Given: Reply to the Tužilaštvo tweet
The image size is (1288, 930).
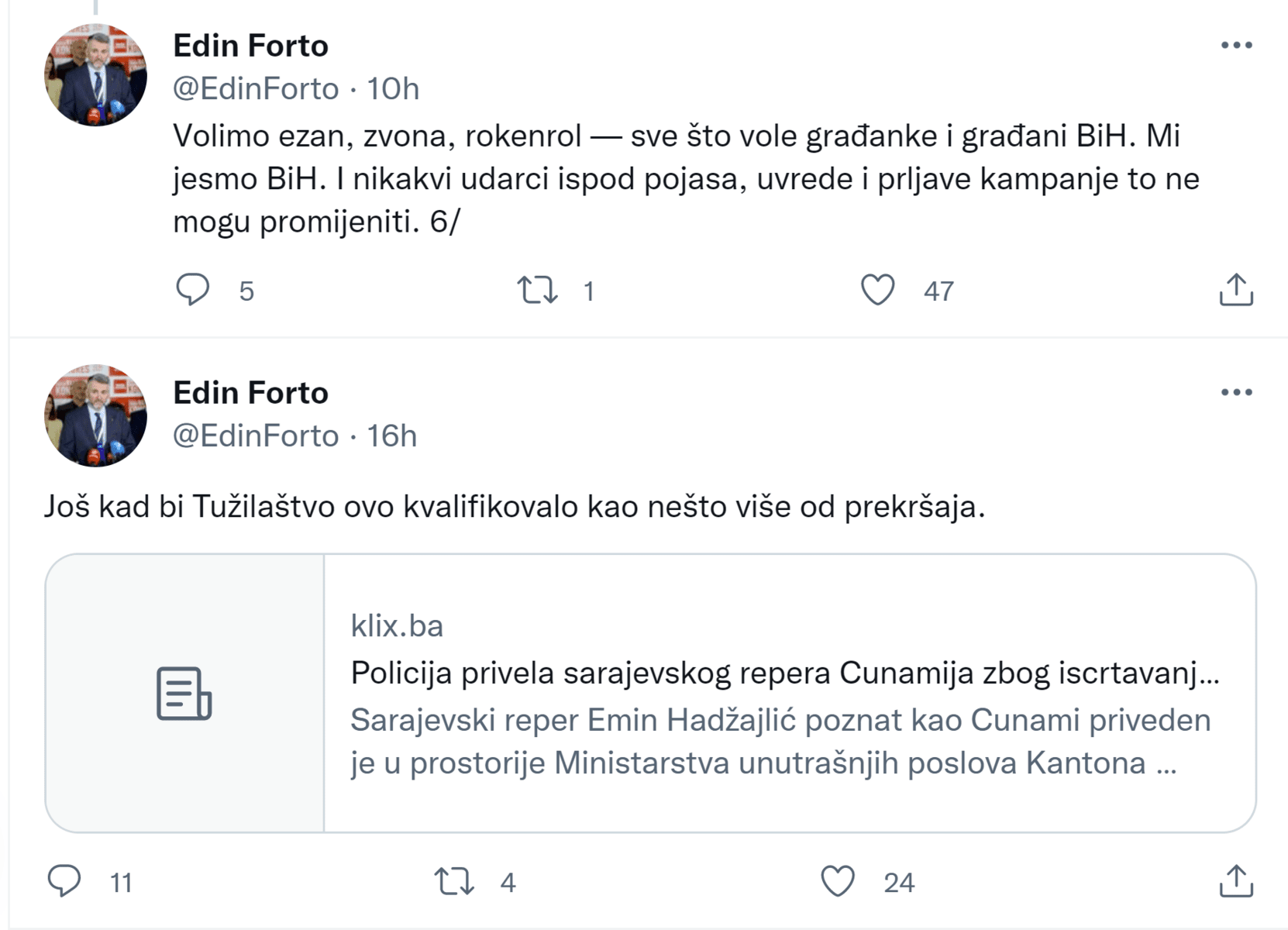Looking at the screenshot, I should (x=64, y=881).
